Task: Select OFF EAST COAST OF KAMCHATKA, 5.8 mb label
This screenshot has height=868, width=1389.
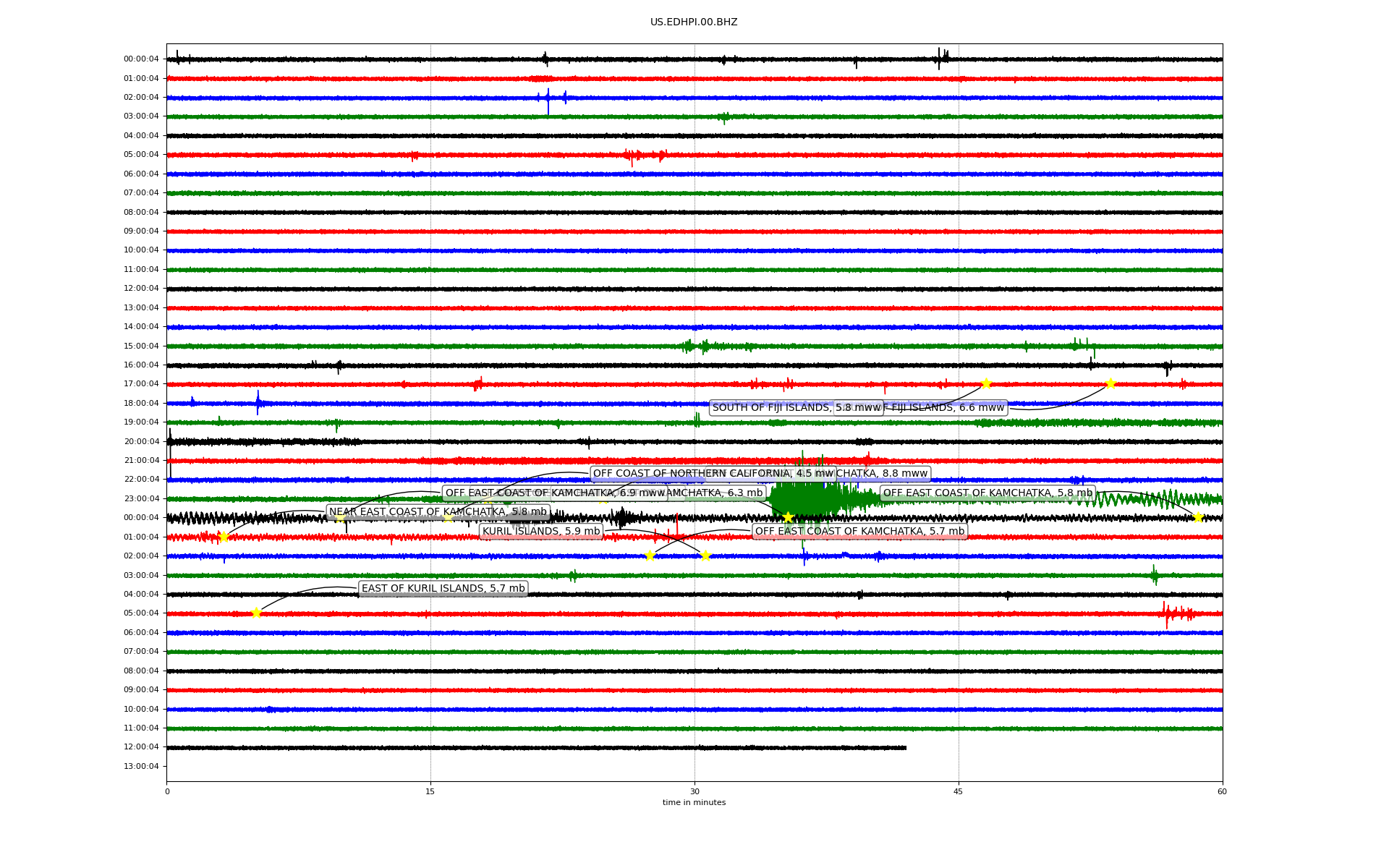Action: pyautogui.click(x=987, y=493)
